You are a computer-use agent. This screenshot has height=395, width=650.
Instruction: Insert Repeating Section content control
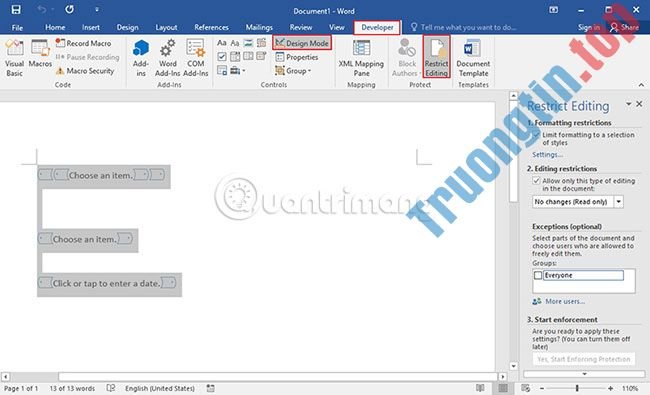(x=222, y=70)
